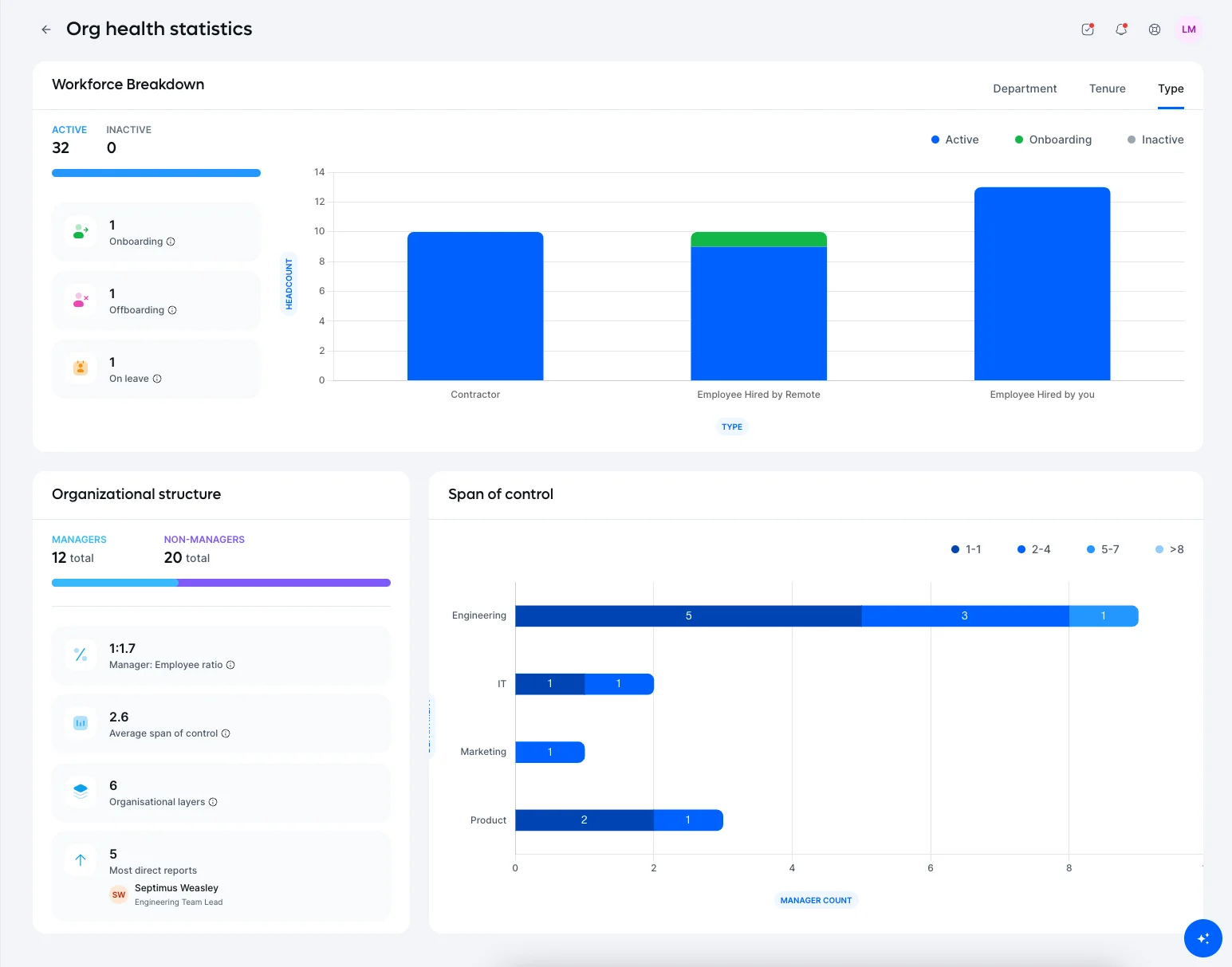Click the ACTIVE count label
This screenshot has width=1232, height=967.
(69, 130)
